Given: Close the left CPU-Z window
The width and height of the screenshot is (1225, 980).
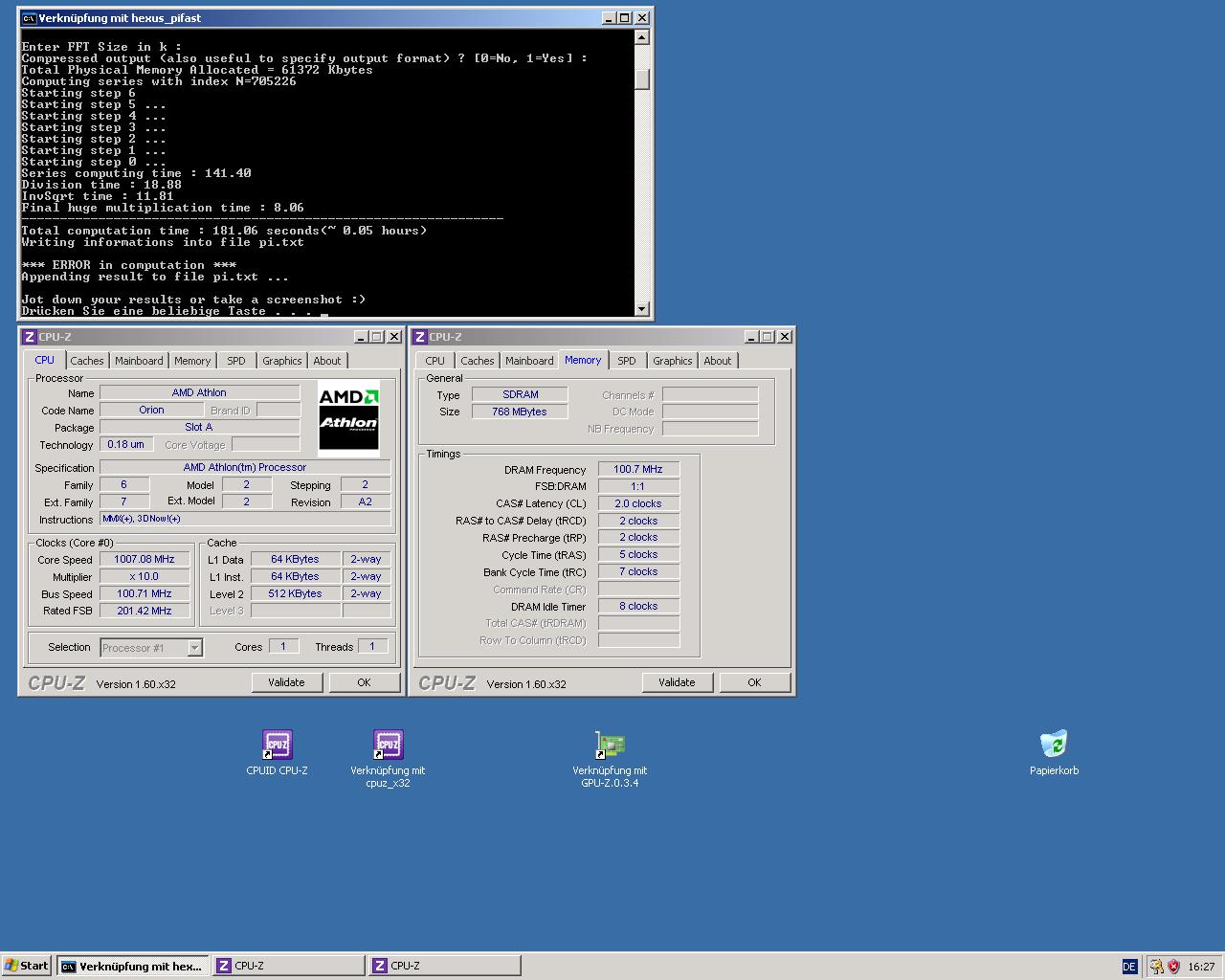Looking at the screenshot, I should click(394, 337).
